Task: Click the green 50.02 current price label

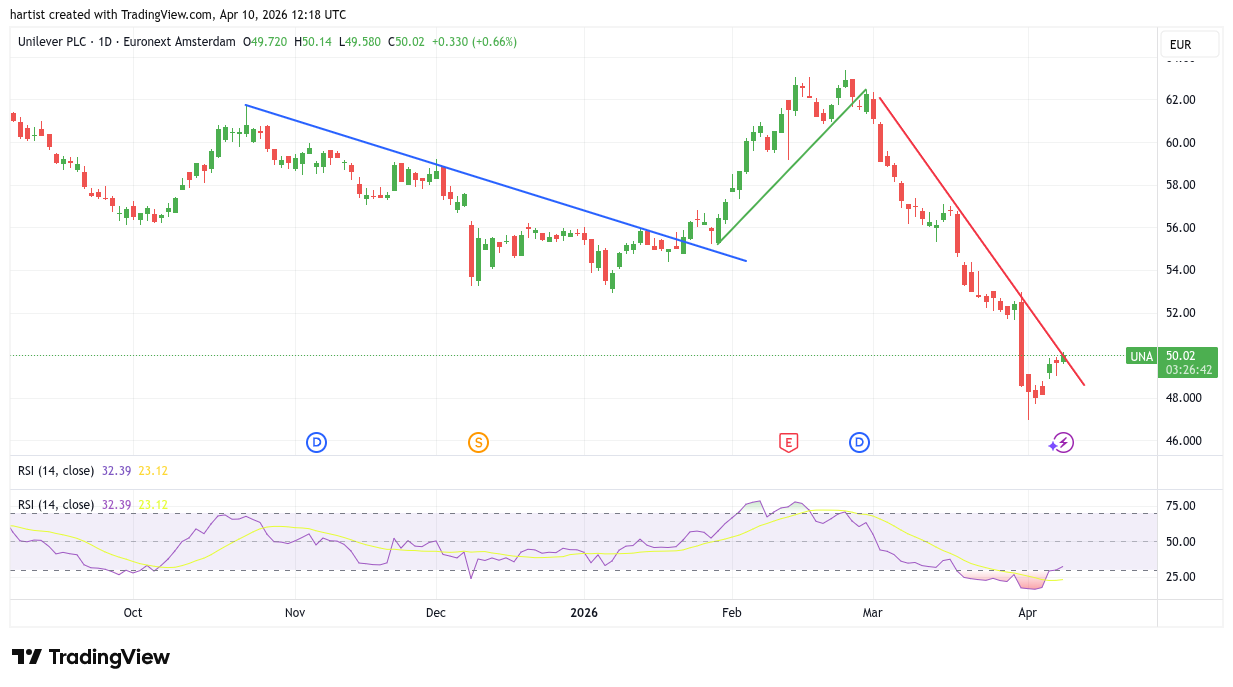Action: pyautogui.click(x=1187, y=355)
